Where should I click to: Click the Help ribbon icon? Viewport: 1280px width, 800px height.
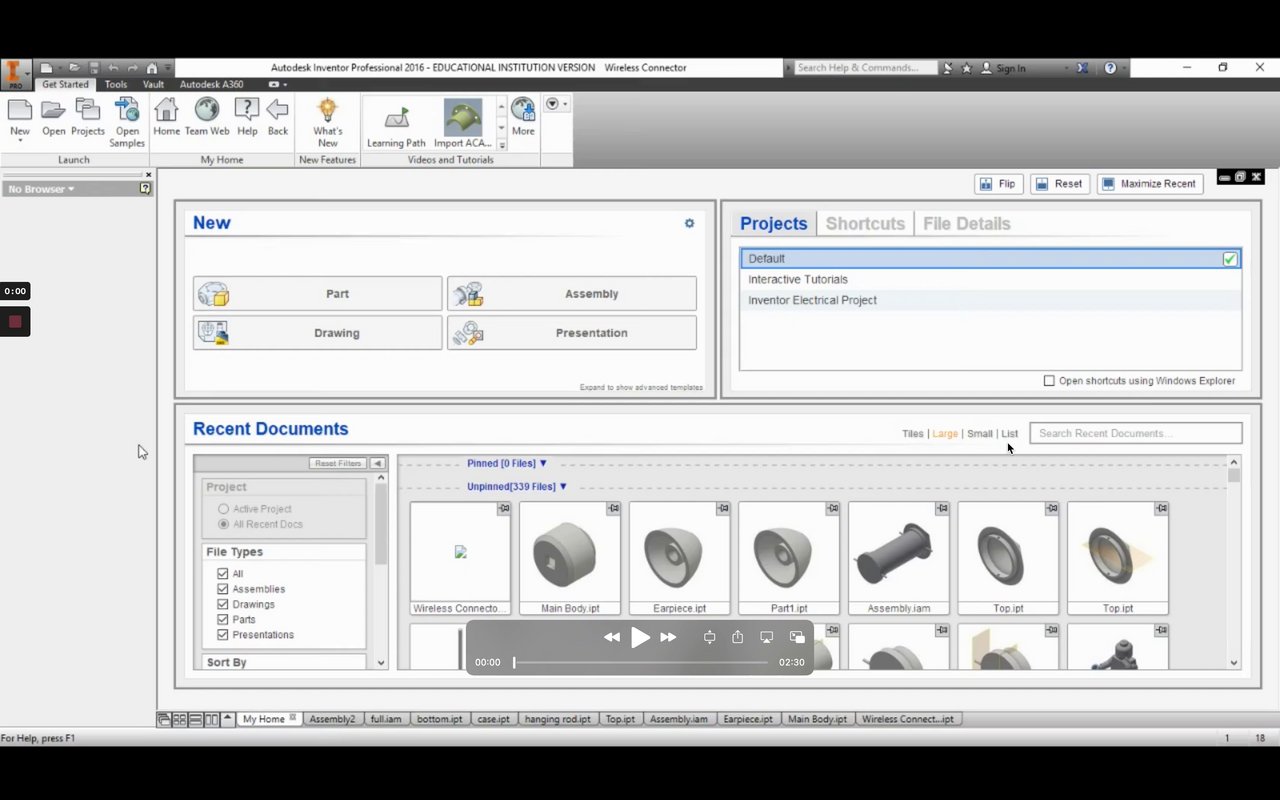pos(247,110)
